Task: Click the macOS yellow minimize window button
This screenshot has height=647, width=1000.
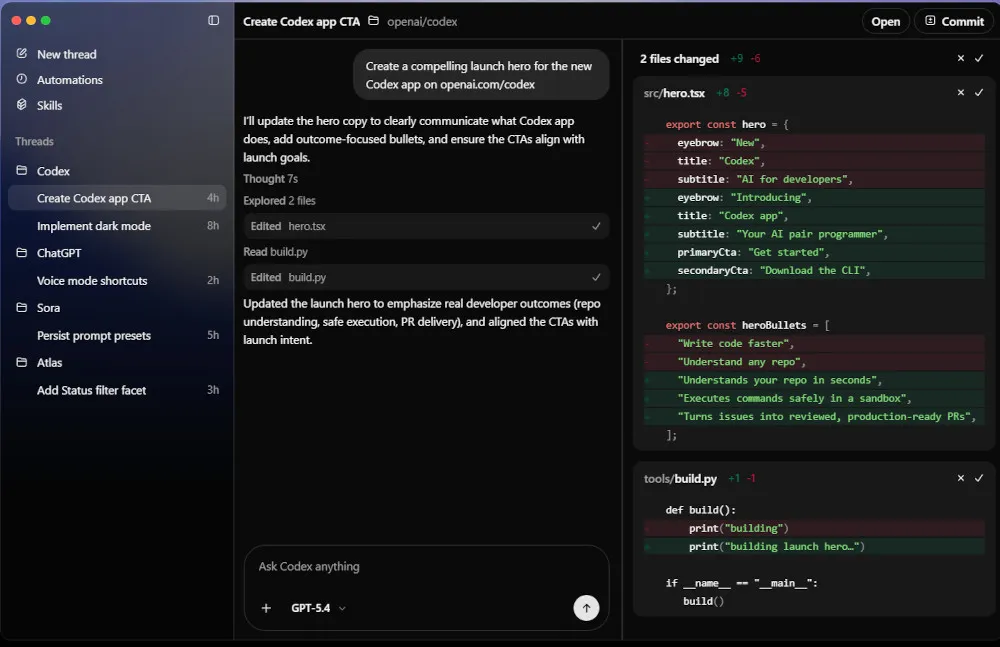Action: click(x=31, y=20)
